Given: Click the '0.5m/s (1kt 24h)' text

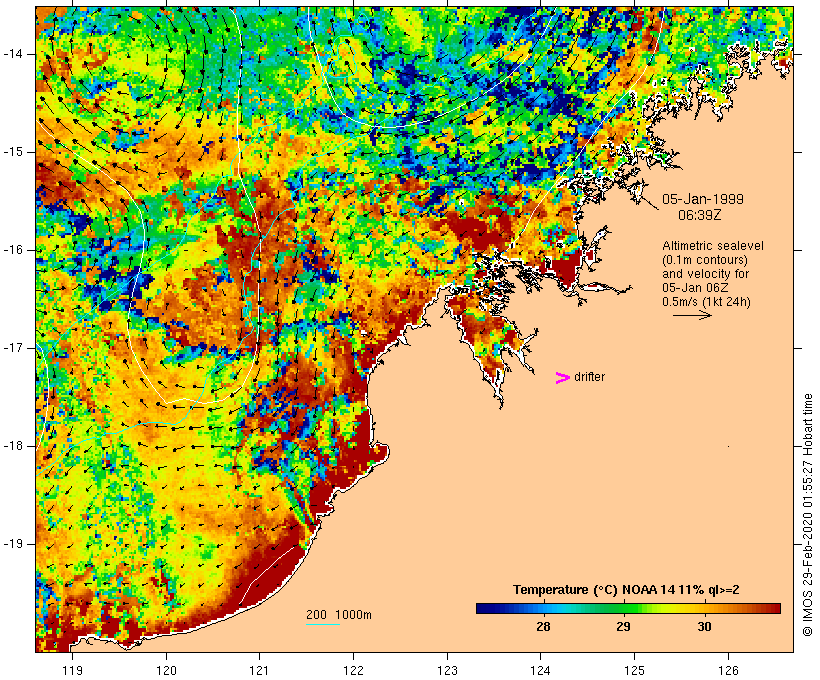Looking at the screenshot, I should 706,302.
